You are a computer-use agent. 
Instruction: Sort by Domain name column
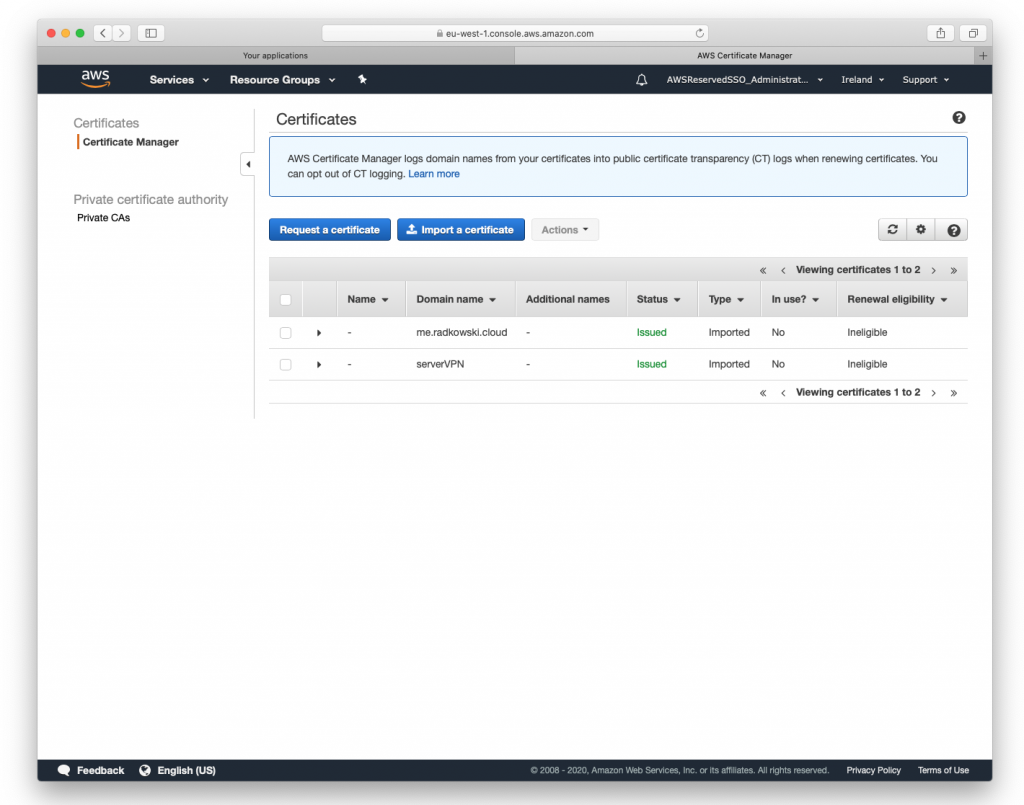(x=456, y=299)
